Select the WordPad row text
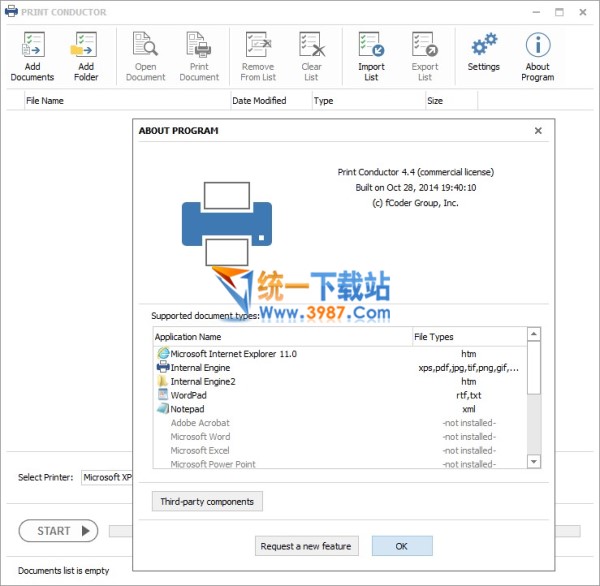600x586 pixels. click(188, 395)
